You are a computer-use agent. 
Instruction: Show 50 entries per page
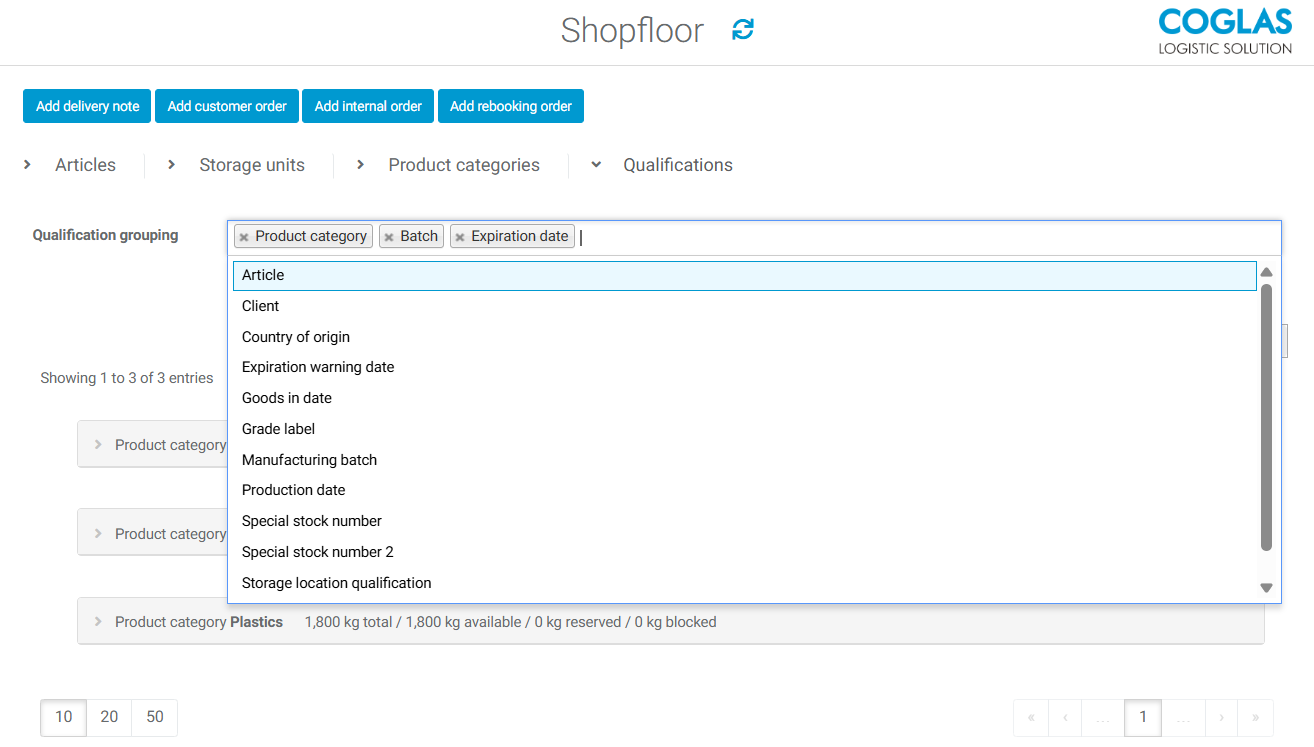153,717
